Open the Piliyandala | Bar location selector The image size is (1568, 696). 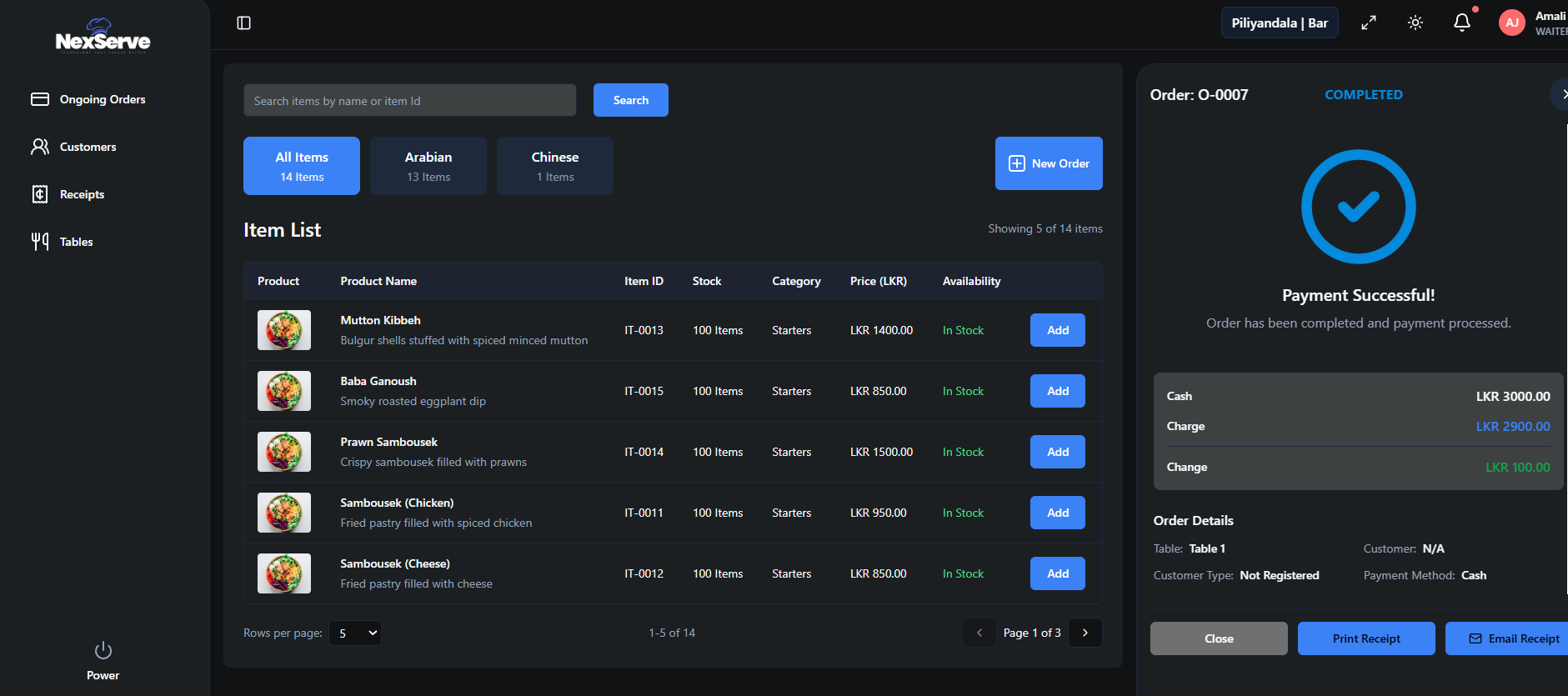(x=1279, y=23)
